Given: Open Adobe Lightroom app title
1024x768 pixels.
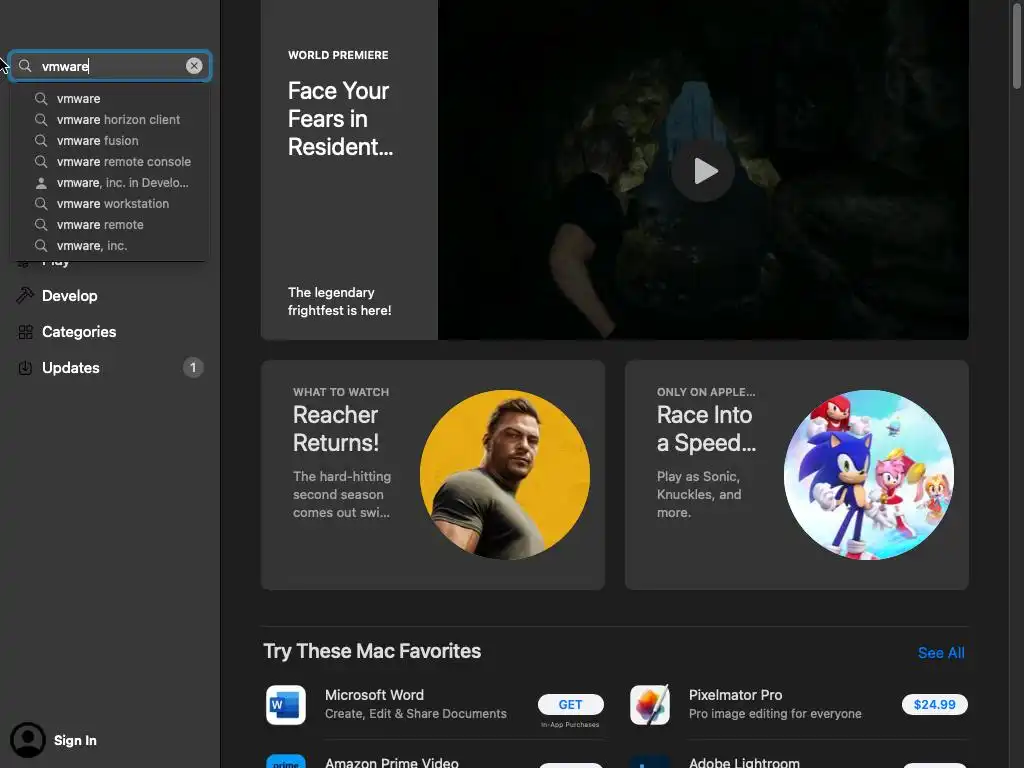Looking at the screenshot, I should tap(744, 762).
